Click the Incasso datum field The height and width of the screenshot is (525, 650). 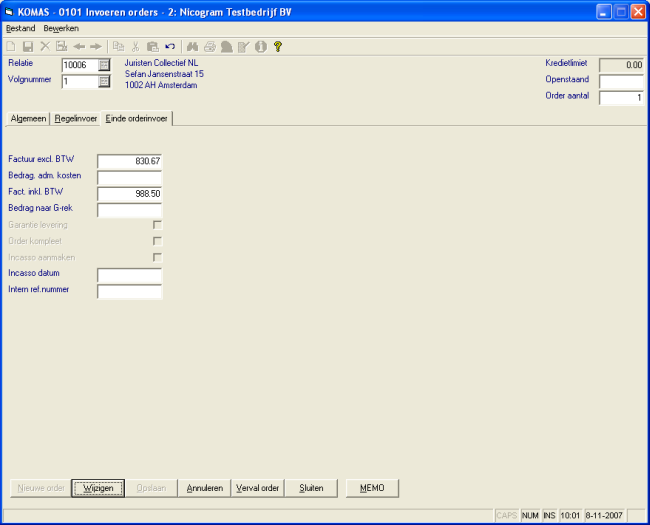pos(129,275)
